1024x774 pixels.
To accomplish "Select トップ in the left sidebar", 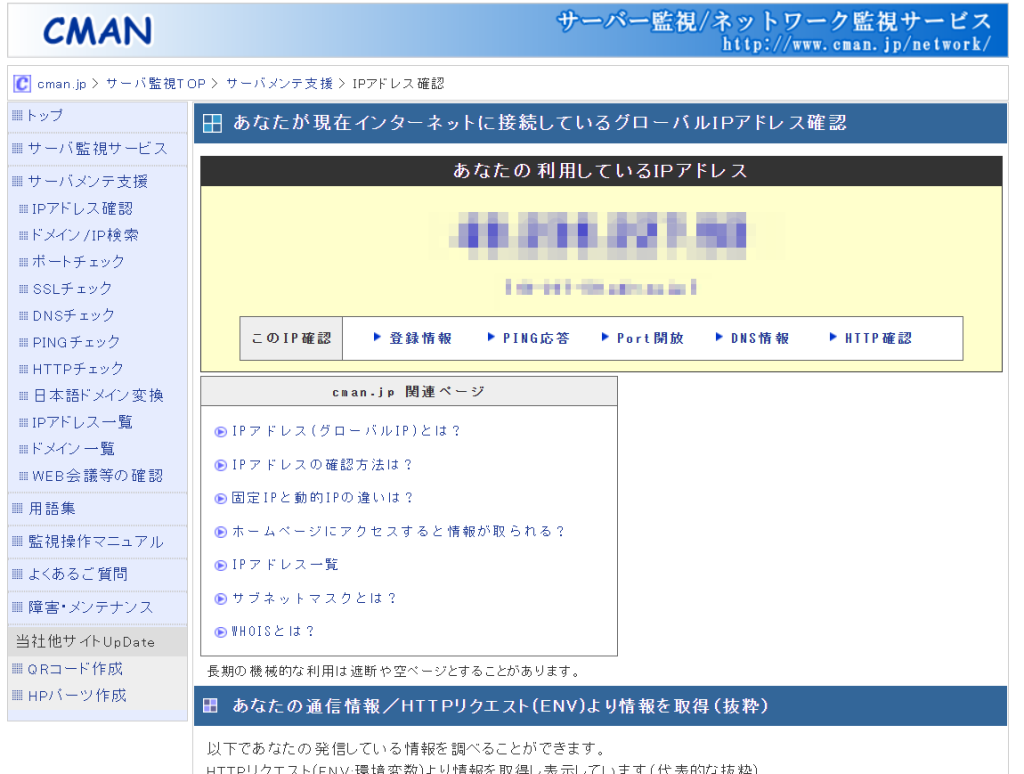I will tap(45, 116).
